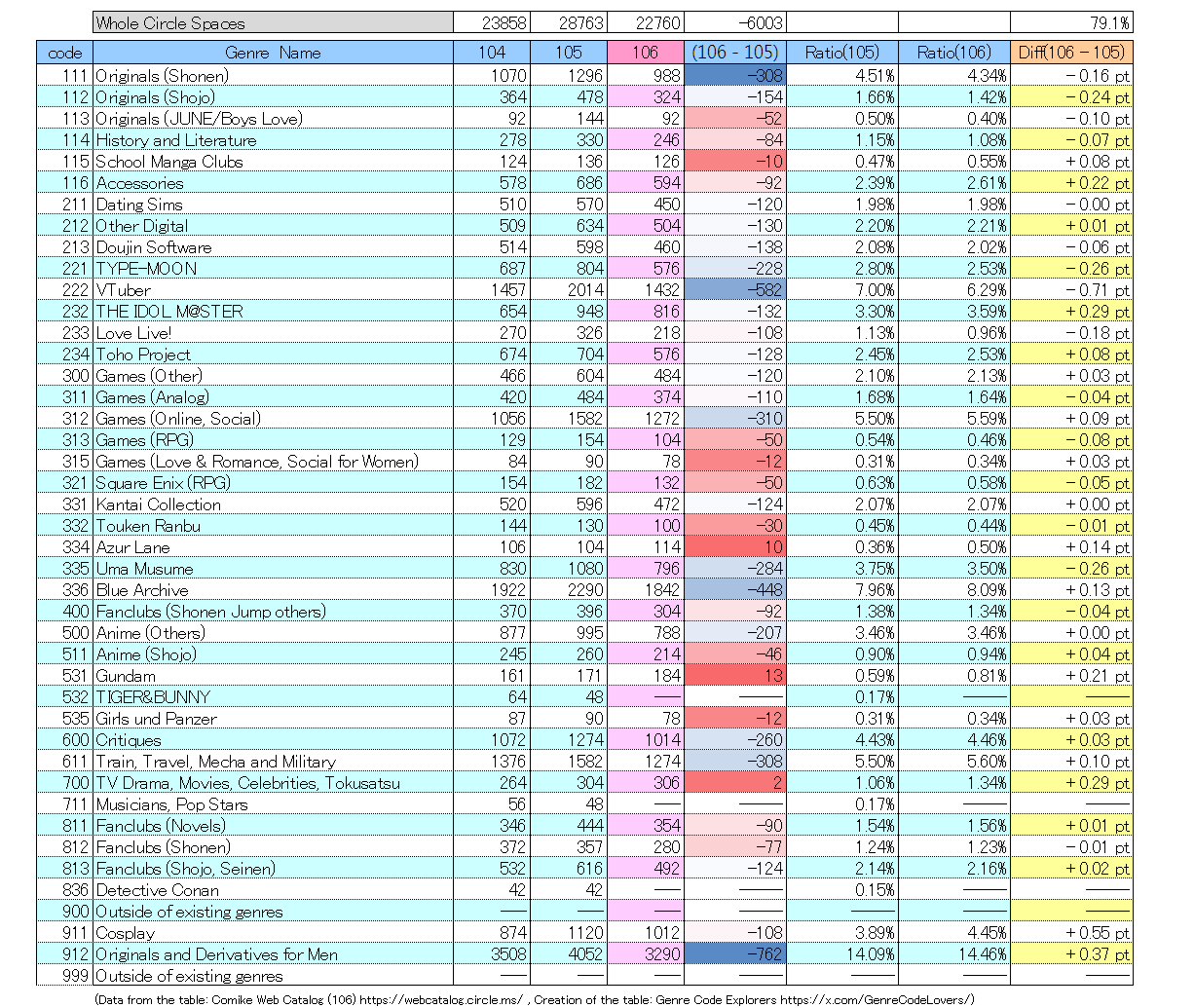Select the "Gundam" genre cell
This screenshot has width=1194, height=1008.
(x=273, y=676)
